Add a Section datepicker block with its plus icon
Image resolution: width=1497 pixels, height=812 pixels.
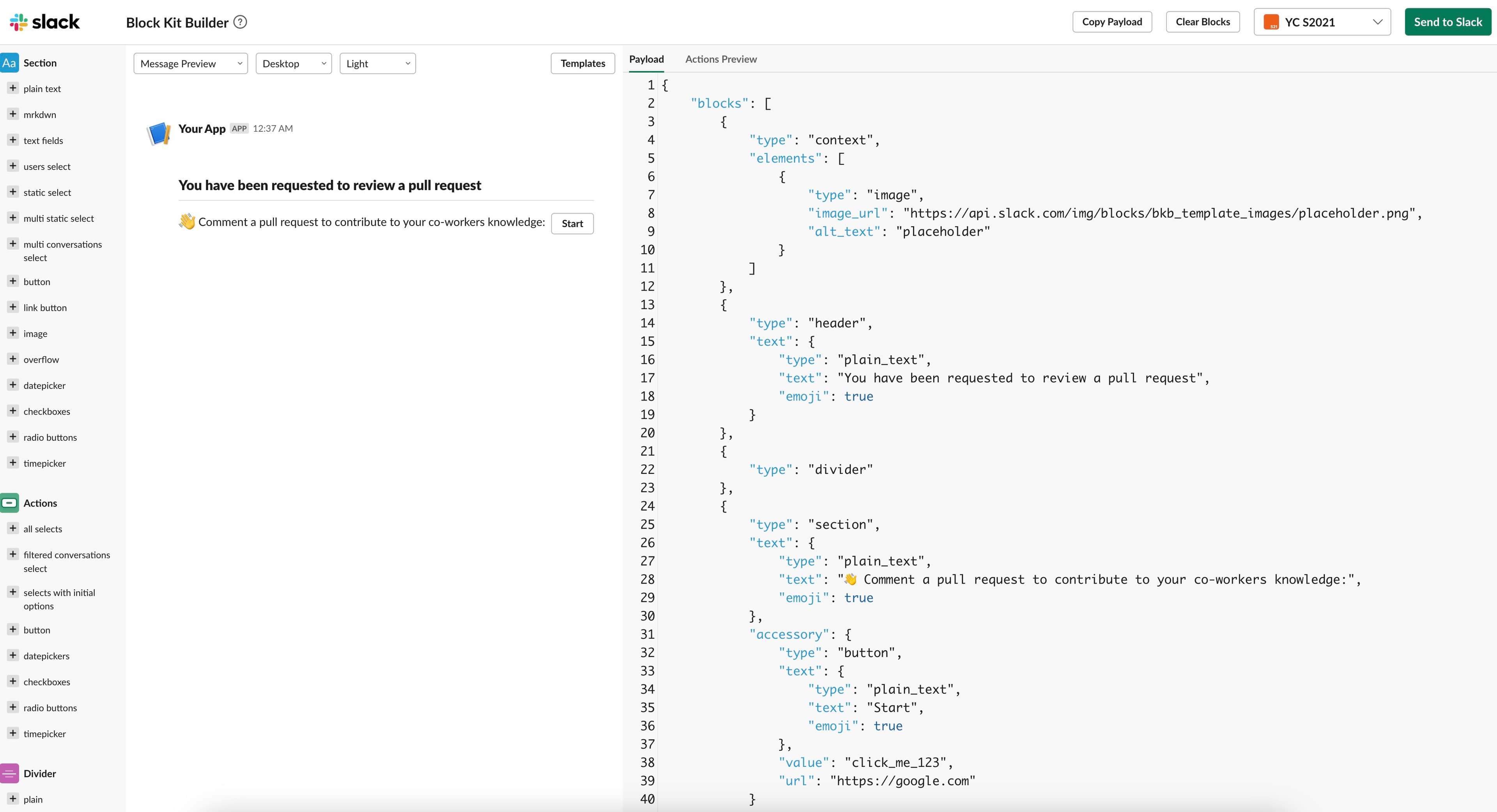pyautogui.click(x=13, y=385)
